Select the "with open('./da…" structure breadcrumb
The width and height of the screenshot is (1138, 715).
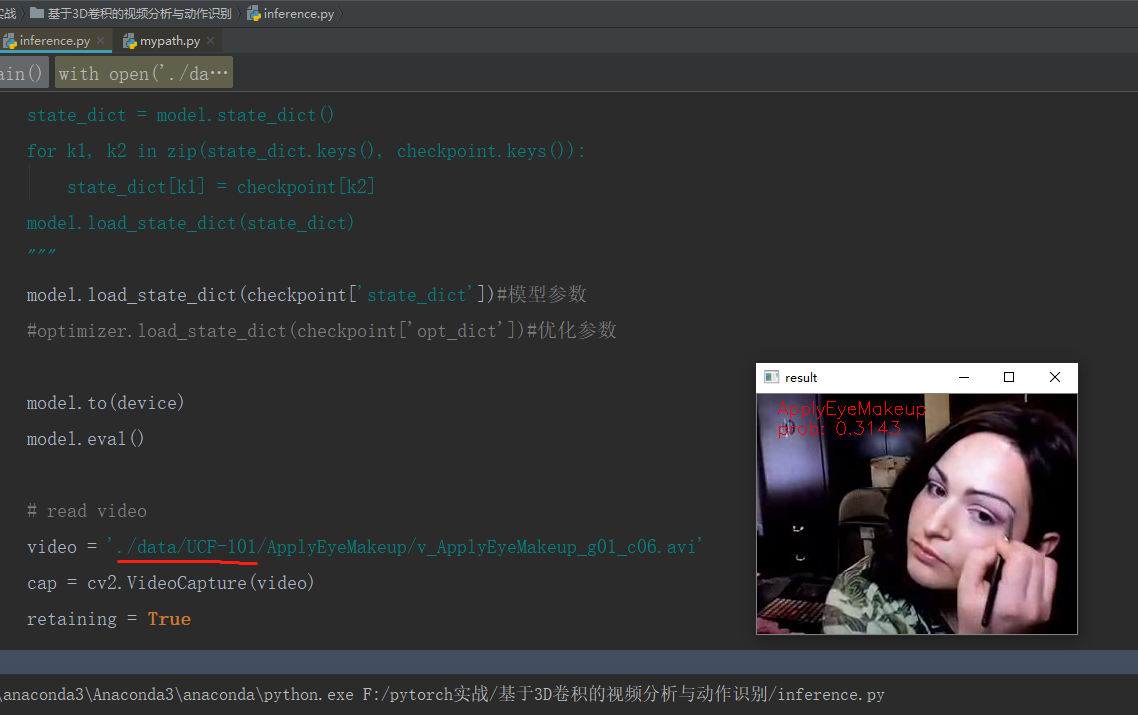(144, 73)
